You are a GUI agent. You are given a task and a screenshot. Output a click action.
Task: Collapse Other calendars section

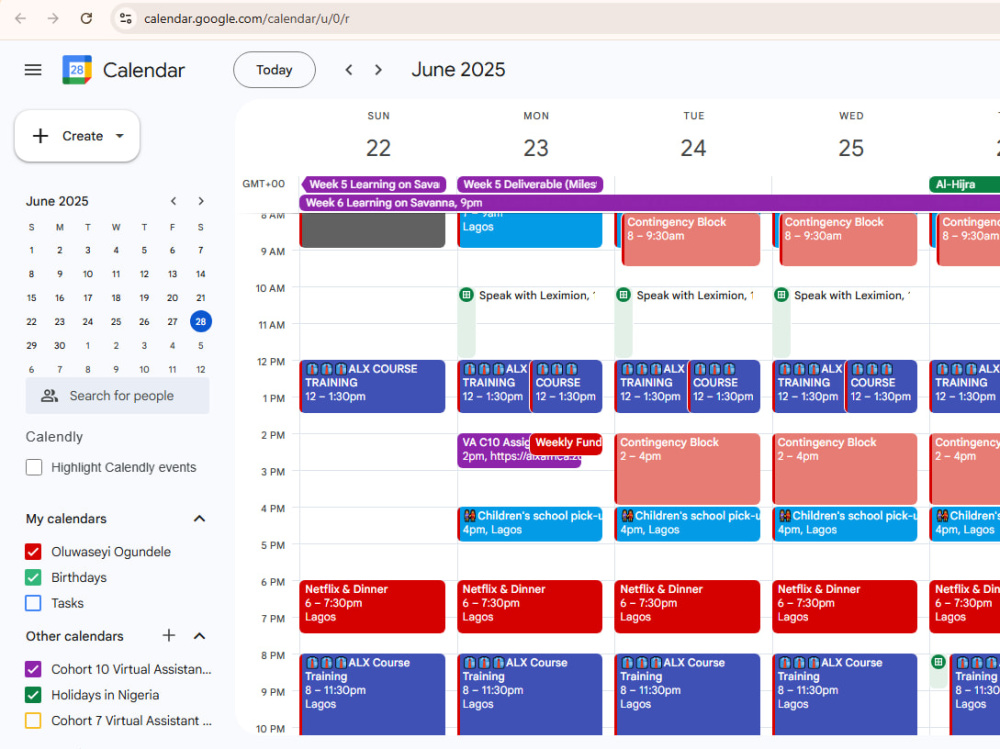click(x=200, y=636)
